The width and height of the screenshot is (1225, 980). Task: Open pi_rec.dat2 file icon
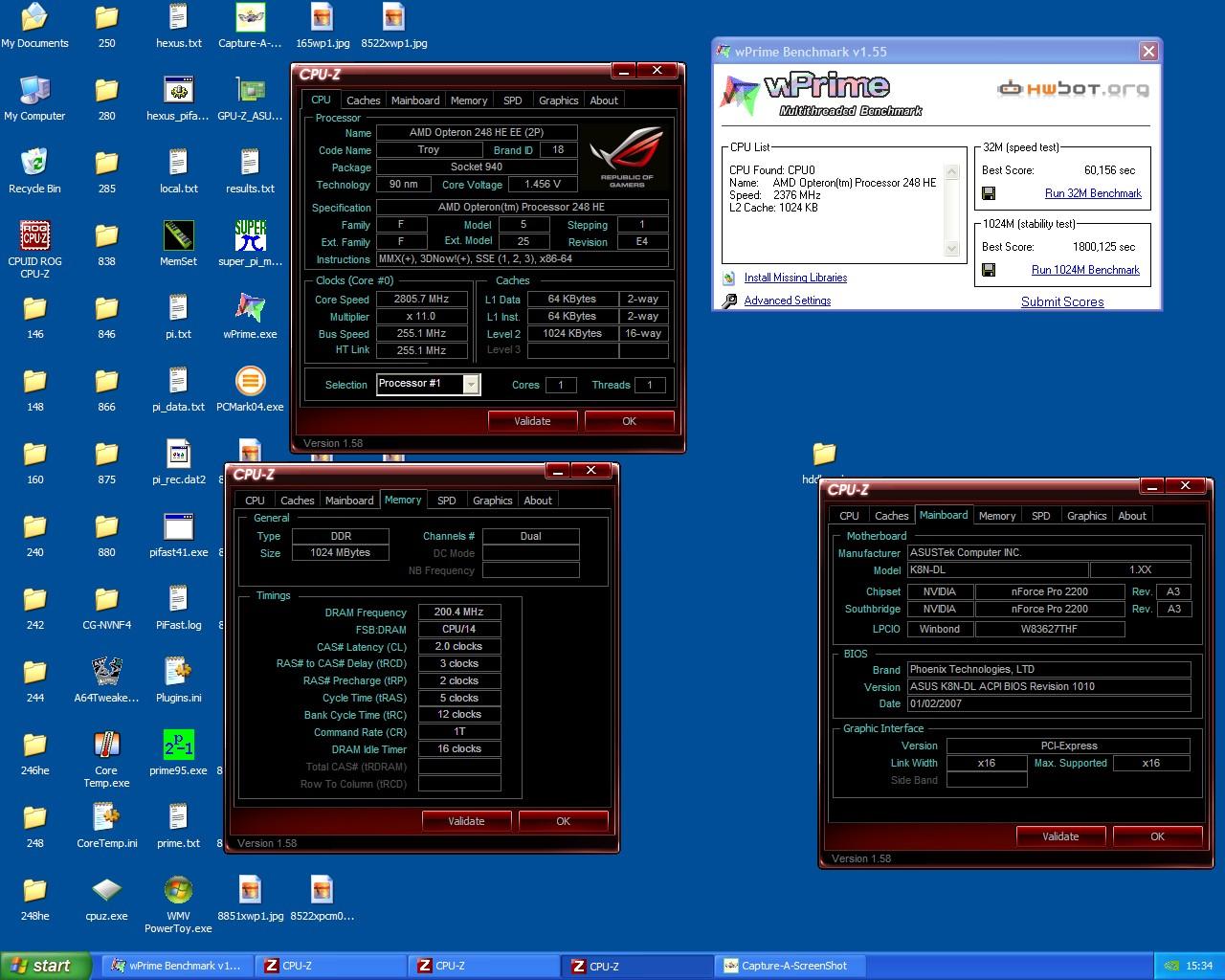point(178,455)
